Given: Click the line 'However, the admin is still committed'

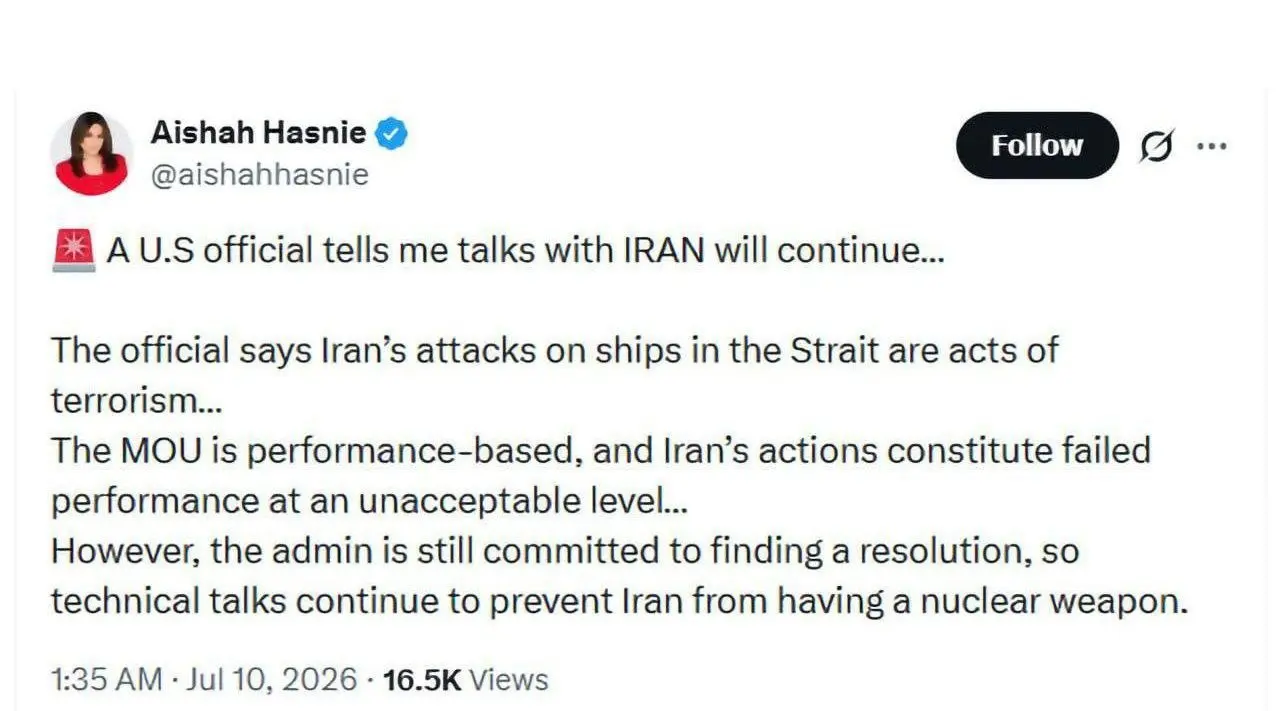Looking at the screenshot, I should pyautogui.click(x=565, y=551).
